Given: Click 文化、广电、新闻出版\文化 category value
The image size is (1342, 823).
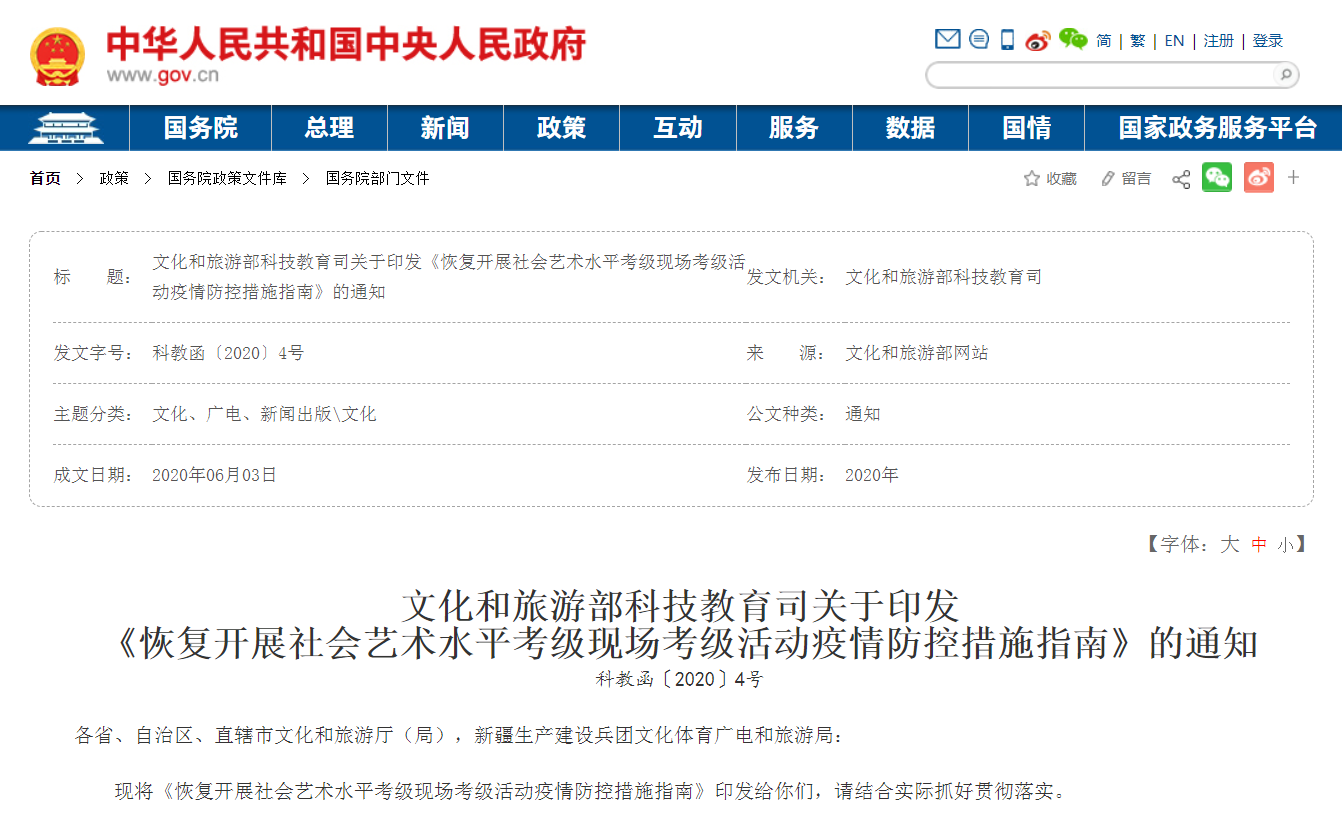Looking at the screenshot, I should click(x=264, y=414).
